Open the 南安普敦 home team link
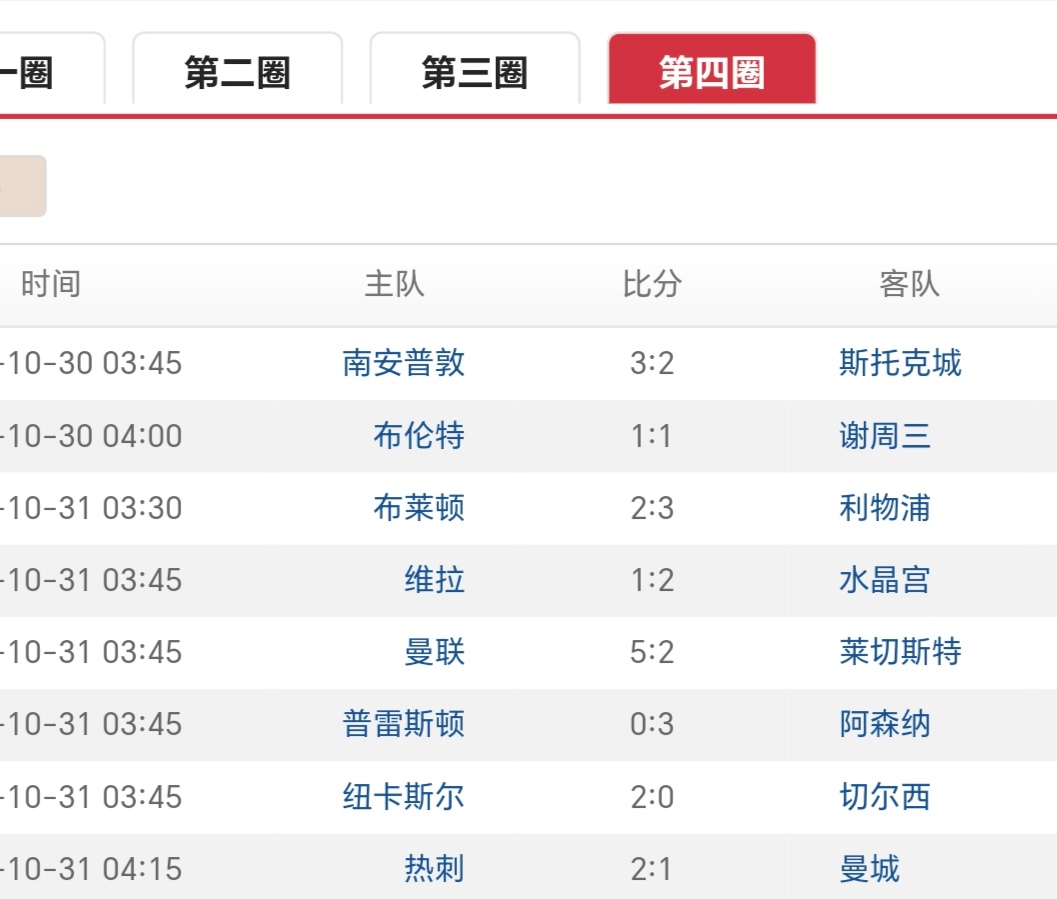The image size is (1057, 899). tap(403, 362)
